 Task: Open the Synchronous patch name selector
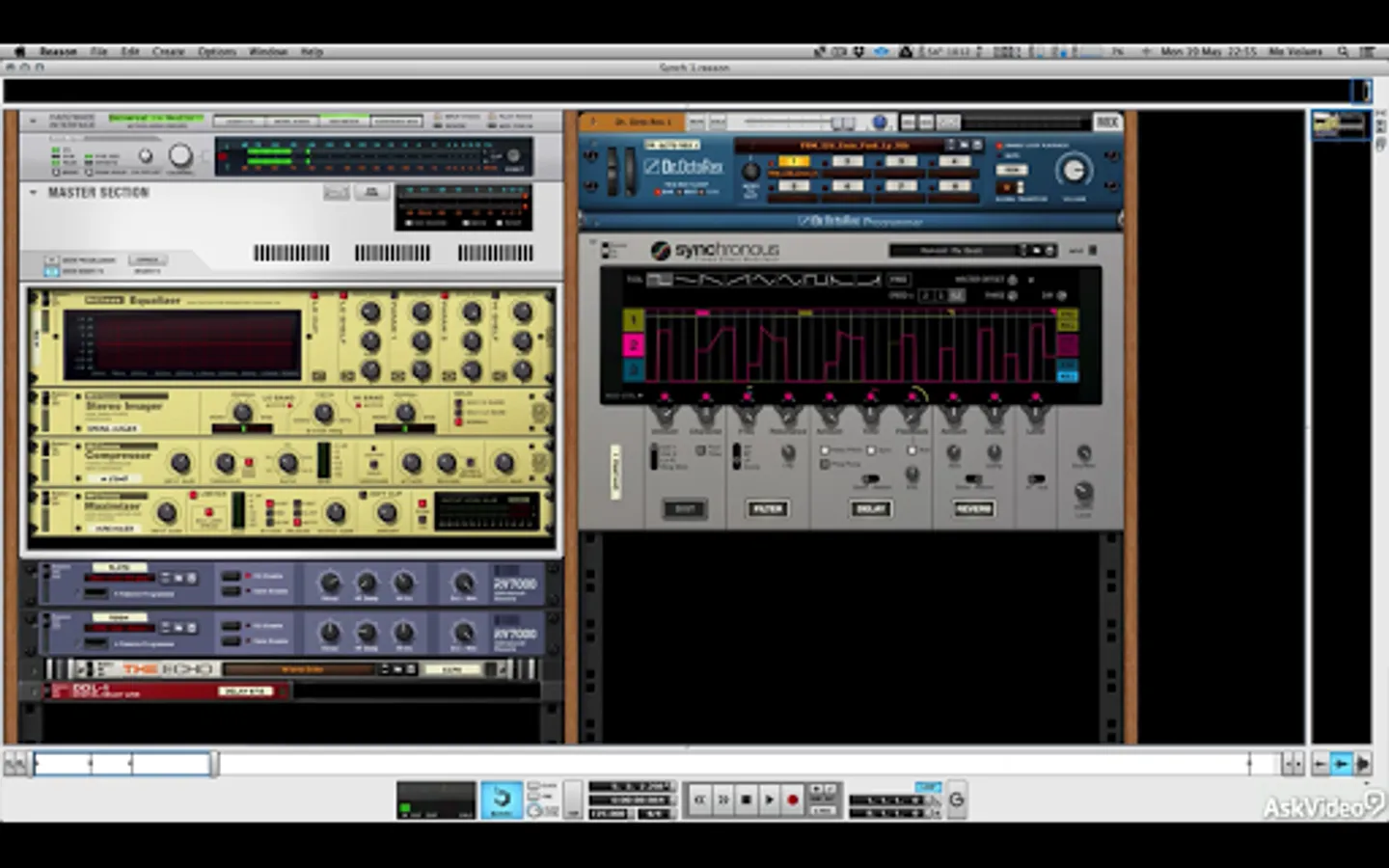(951, 251)
